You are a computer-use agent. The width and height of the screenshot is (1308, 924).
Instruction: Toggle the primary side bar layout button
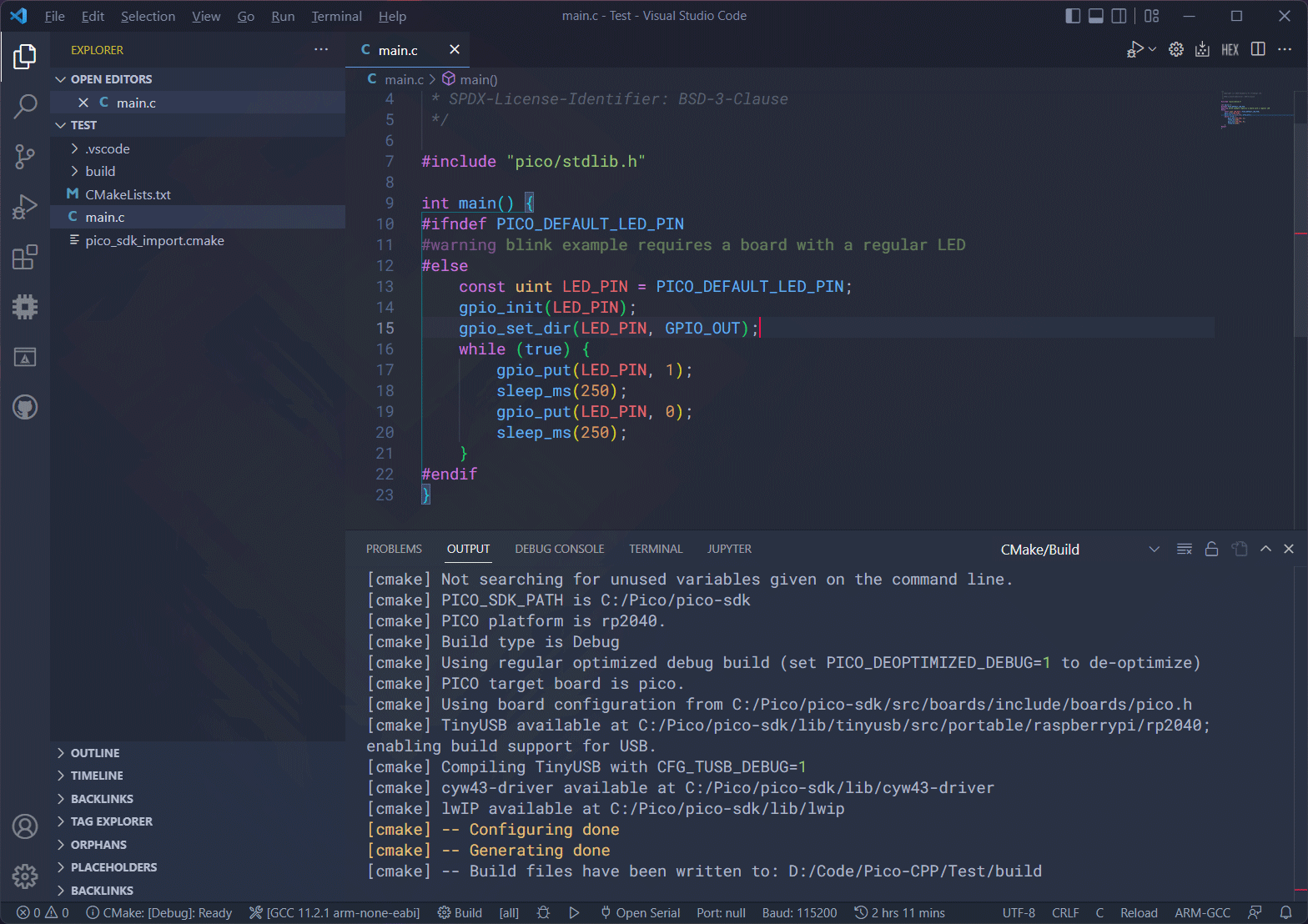[1073, 16]
